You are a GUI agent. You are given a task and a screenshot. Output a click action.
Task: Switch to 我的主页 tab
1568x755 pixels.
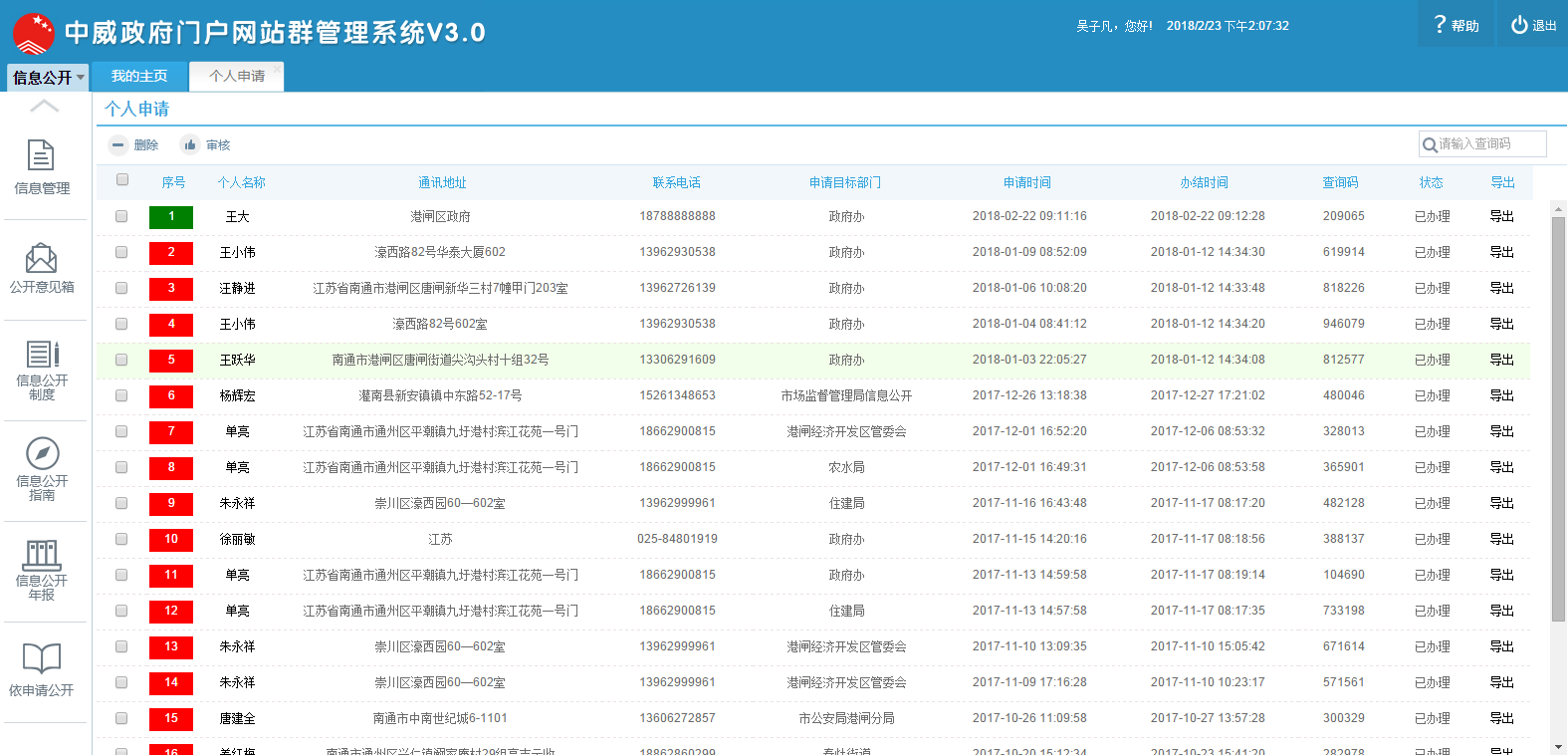139,76
